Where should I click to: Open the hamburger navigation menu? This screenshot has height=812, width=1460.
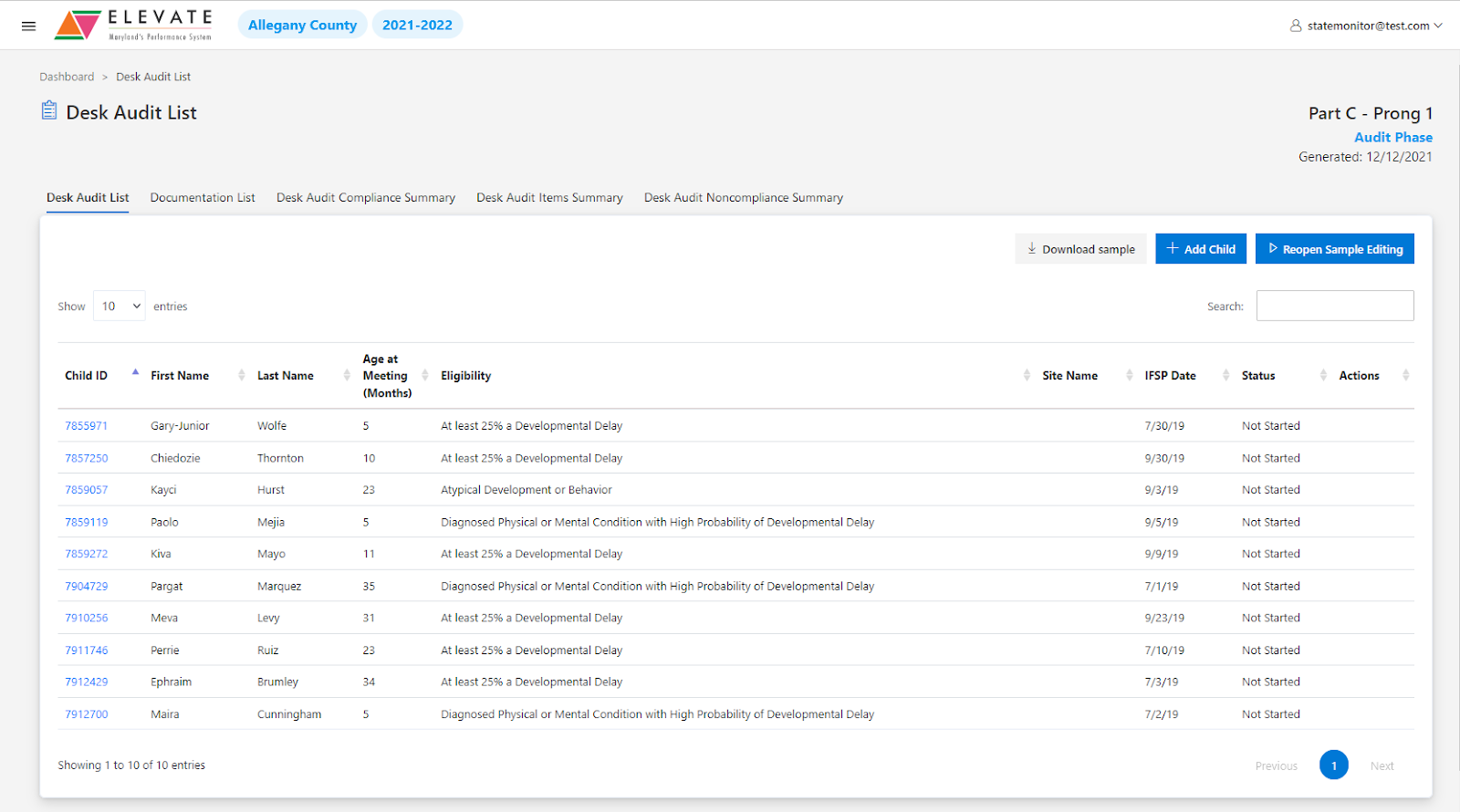[28, 26]
